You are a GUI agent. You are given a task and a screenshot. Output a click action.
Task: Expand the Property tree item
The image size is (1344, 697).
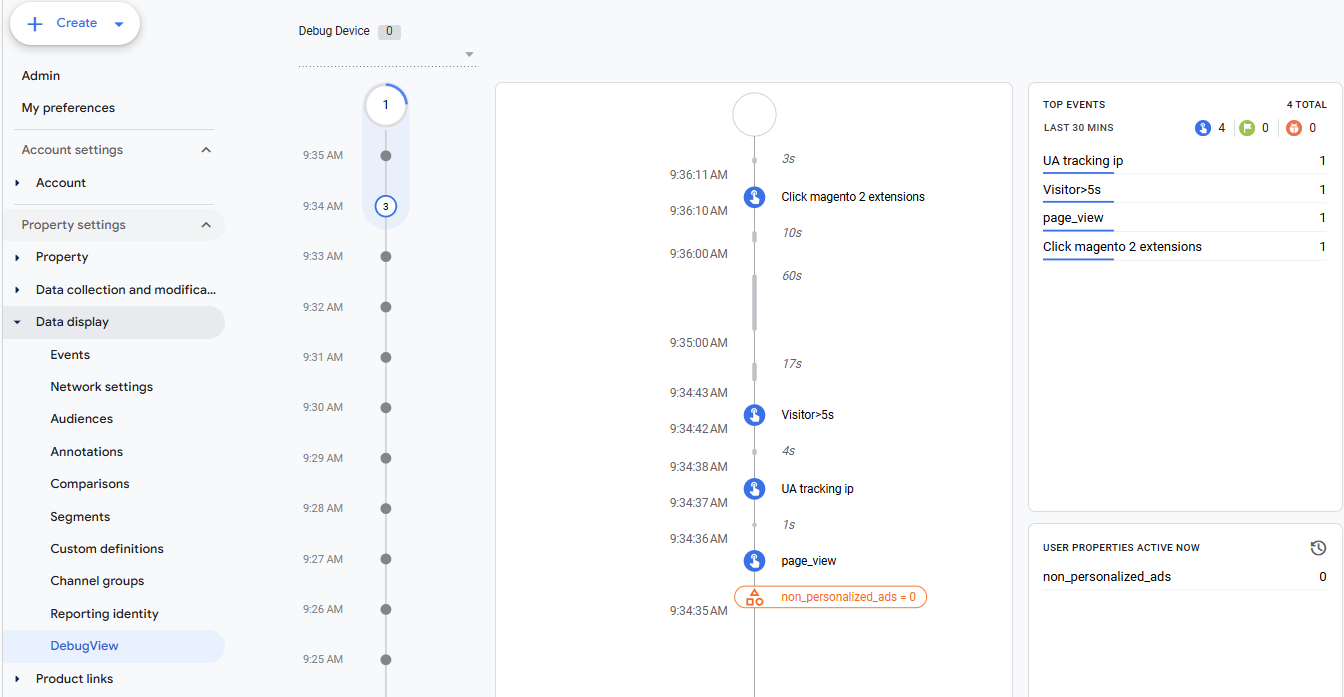(x=18, y=257)
